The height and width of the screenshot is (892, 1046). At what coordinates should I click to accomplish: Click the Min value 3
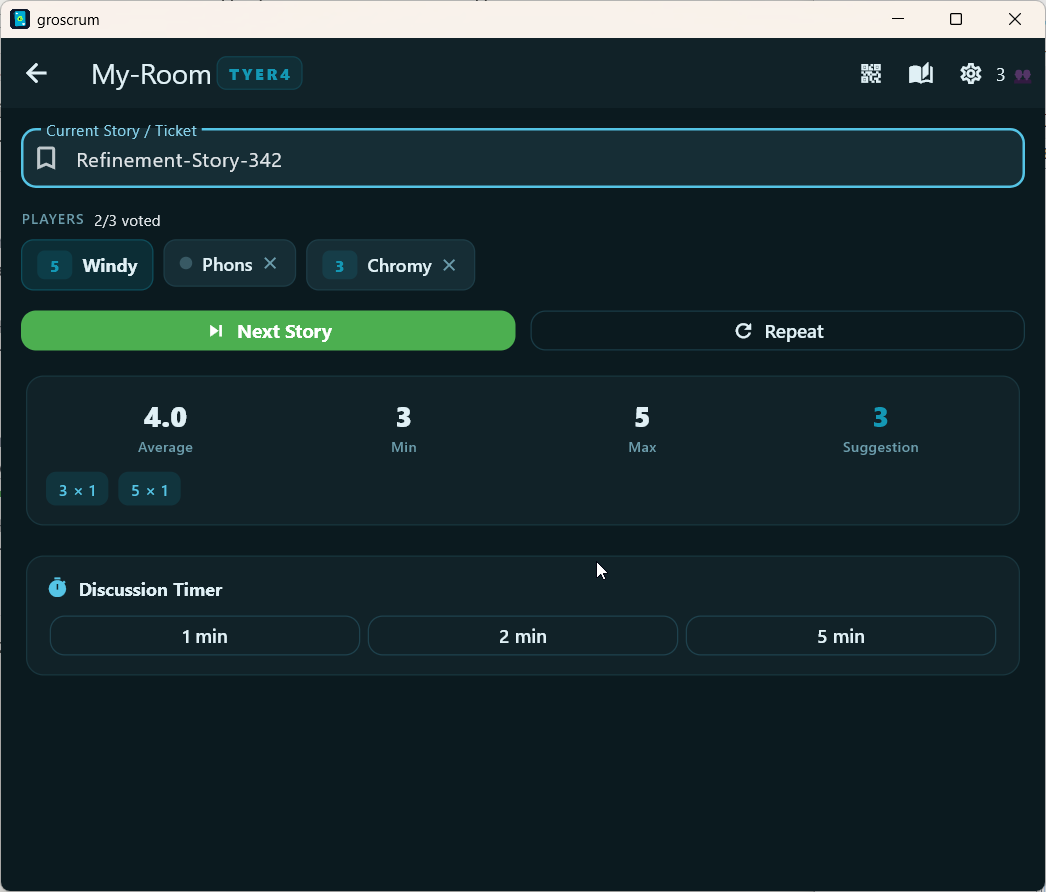(404, 418)
